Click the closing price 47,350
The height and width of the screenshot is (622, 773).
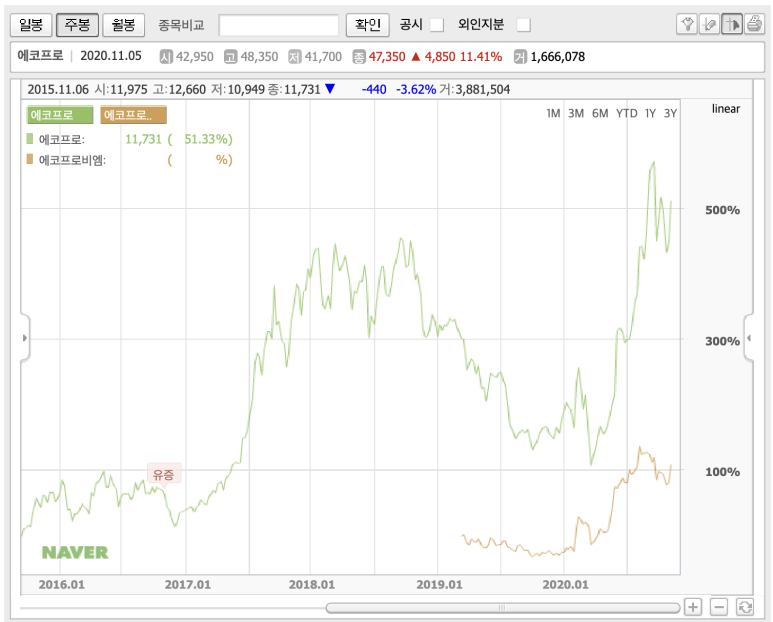pos(387,57)
